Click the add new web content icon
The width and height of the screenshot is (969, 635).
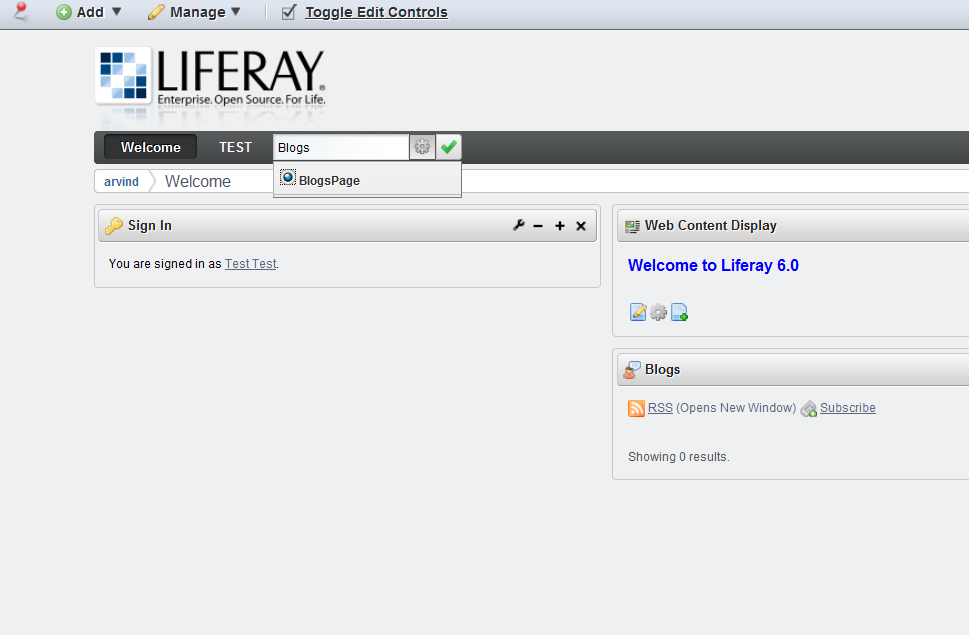pos(679,312)
